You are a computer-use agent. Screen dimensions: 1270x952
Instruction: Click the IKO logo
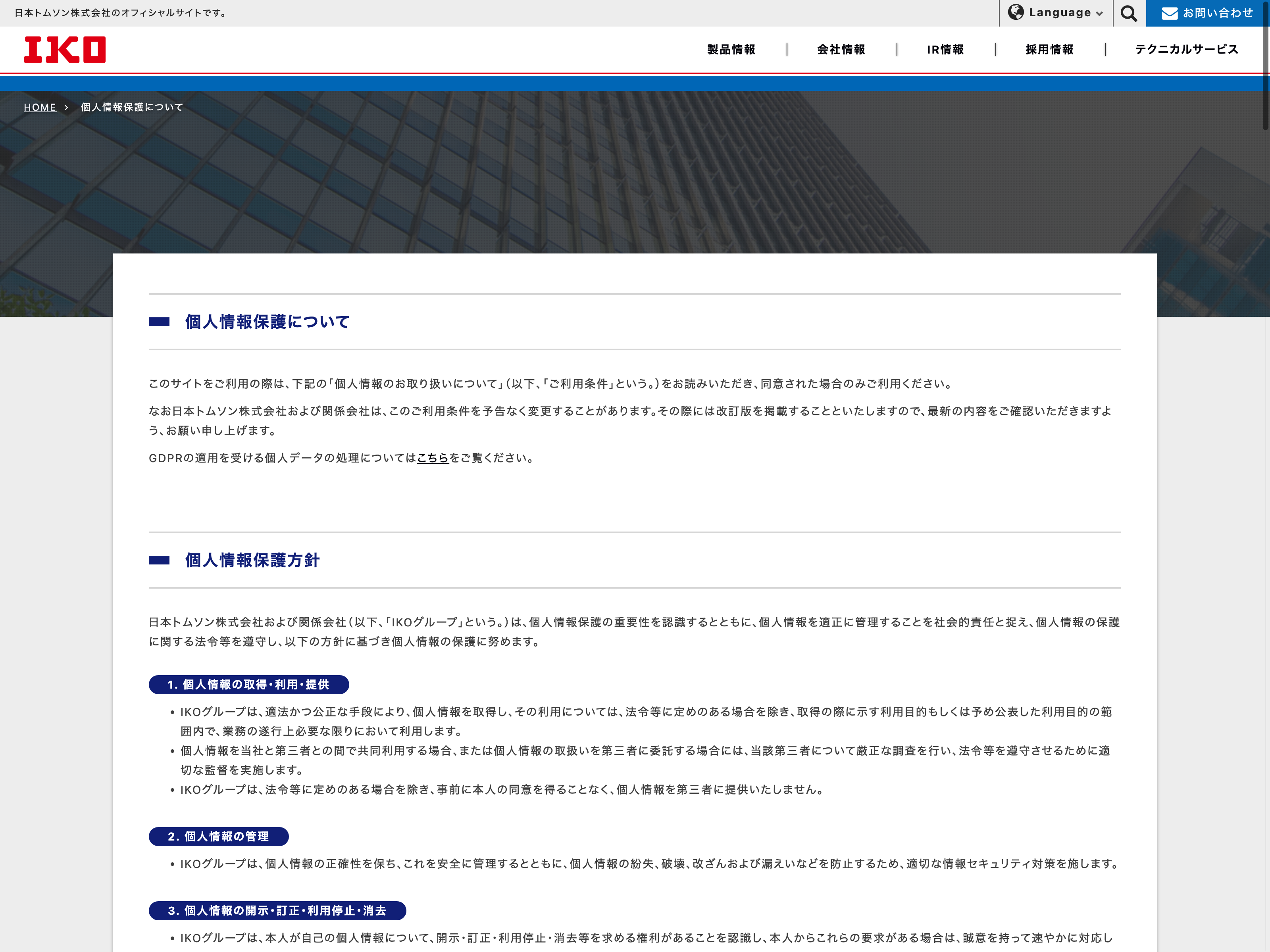64,49
